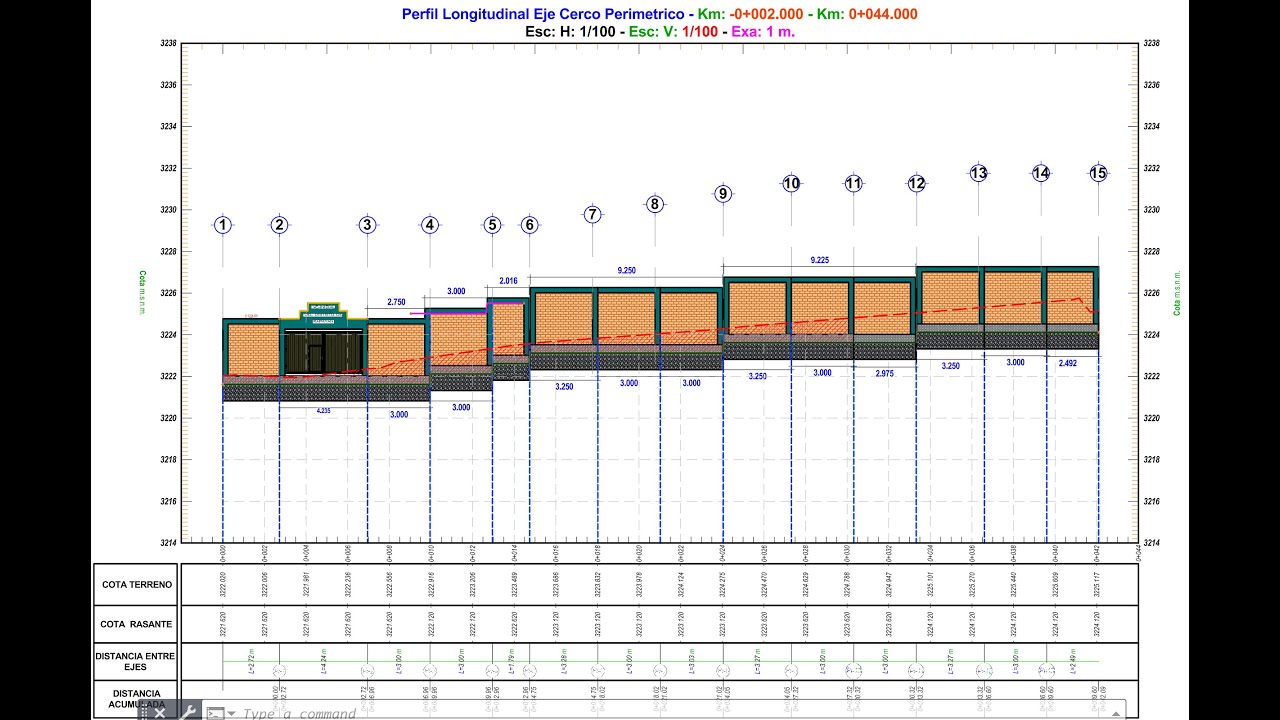Screen dimensions: 1280x720
Task: Pick axis bubble number 10
Action: pyautogui.click(x=791, y=183)
